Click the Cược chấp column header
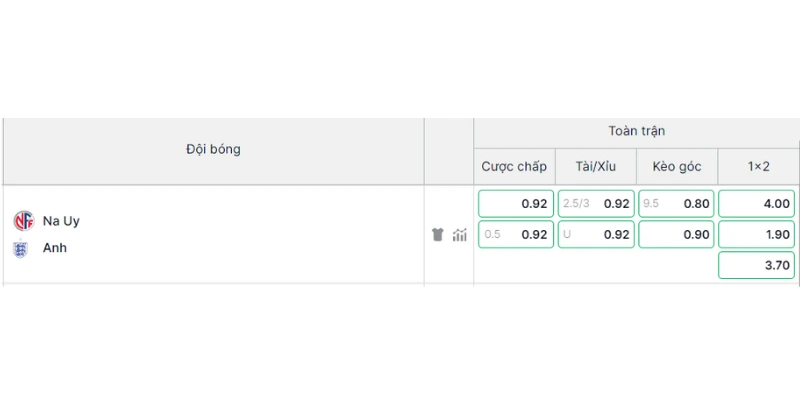 (x=514, y=166)
